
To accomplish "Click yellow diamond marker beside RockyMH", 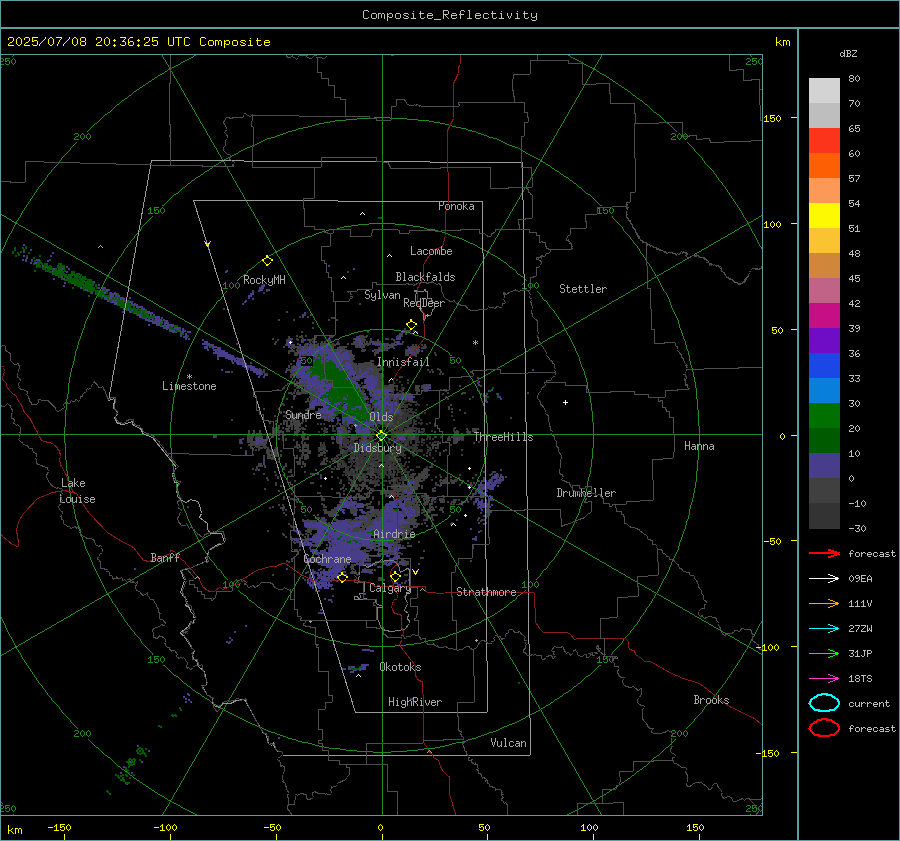I will click(x=267, y=261).
